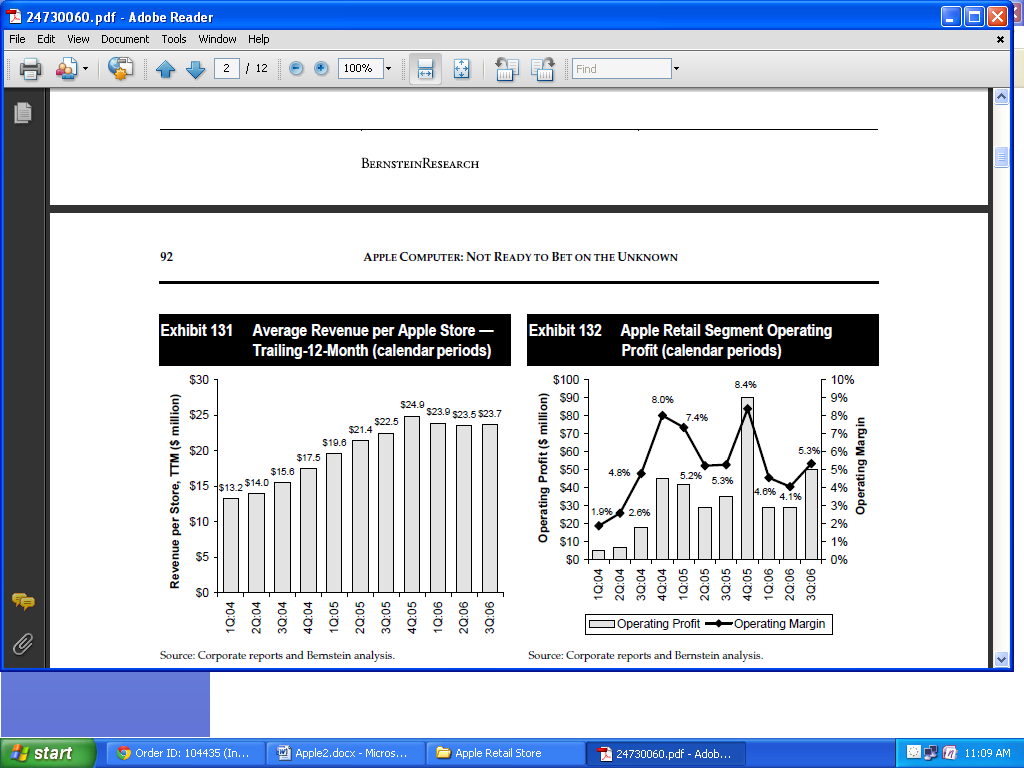Viewport: 1024px width, 768px height.
Task: Enable fit-width scrolling page view
Action: click(425, 69)
